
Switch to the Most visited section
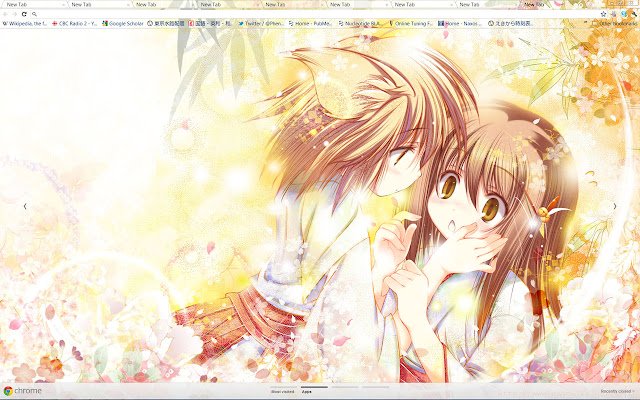283,391
